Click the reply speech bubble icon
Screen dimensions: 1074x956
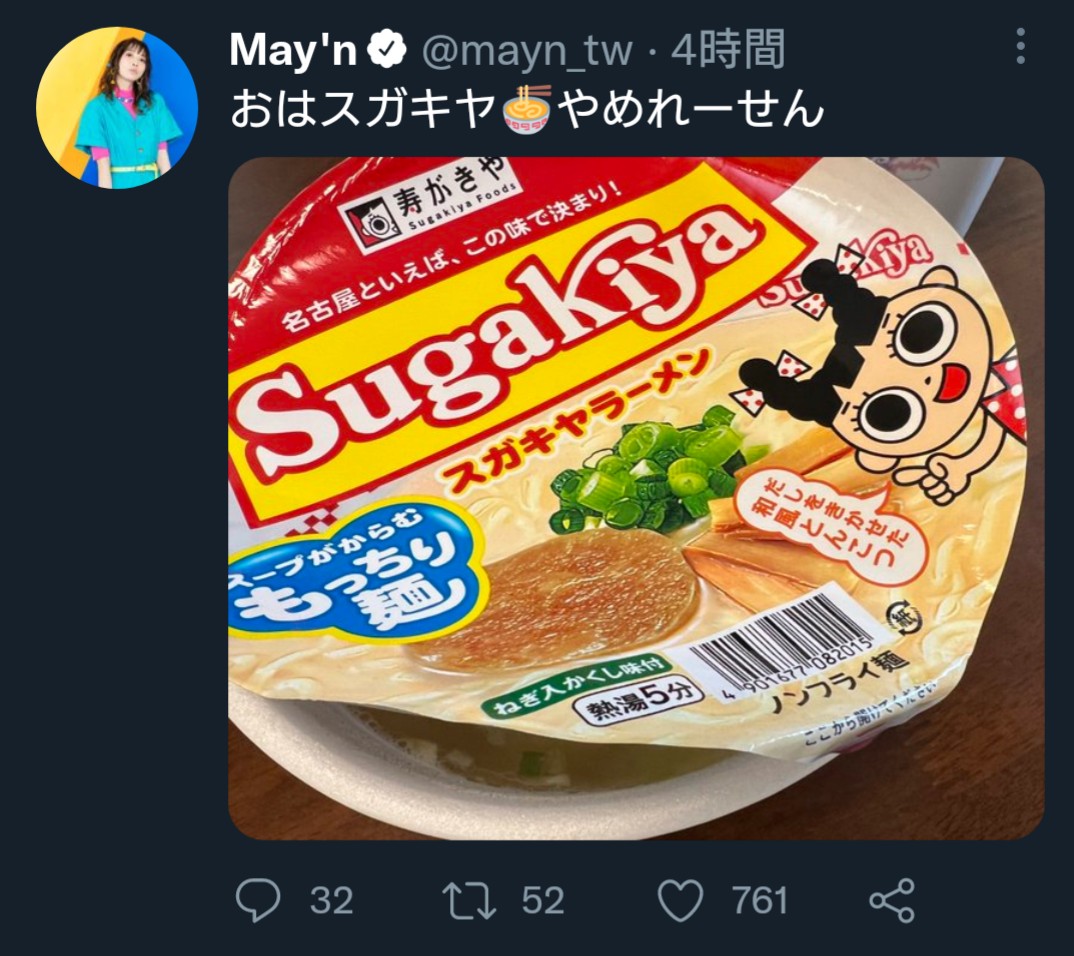[258, 901]
